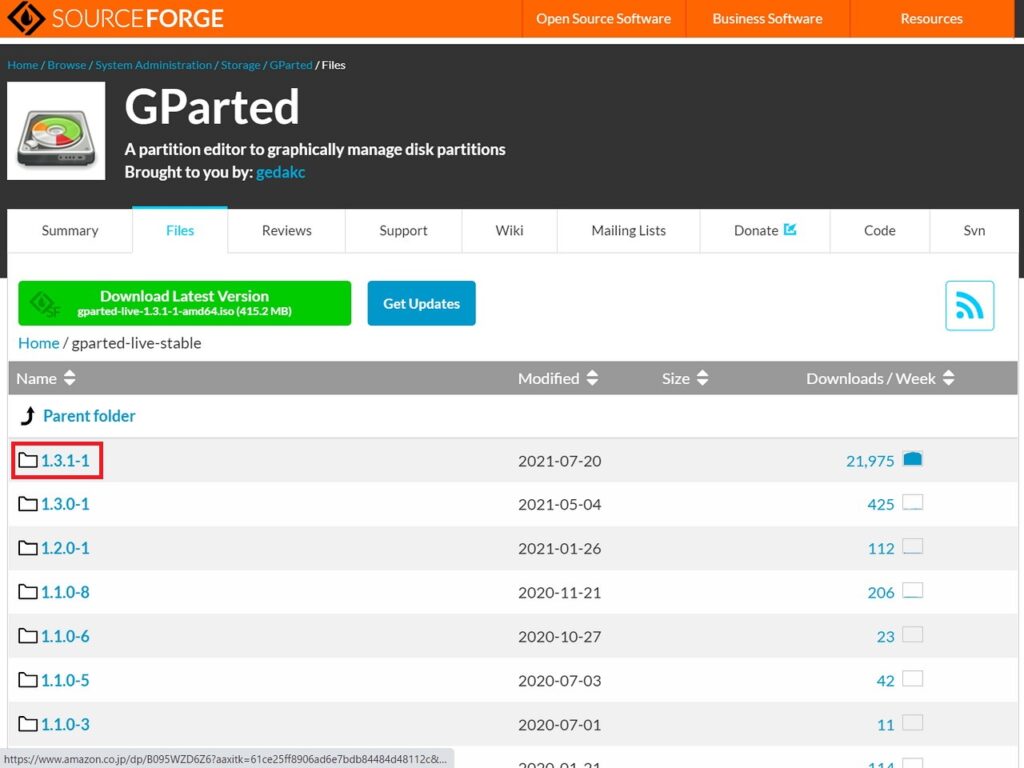Click the download chart icon for 1.2.0-1
Screen dimensions: 1024x768
(x=912, y=547)
